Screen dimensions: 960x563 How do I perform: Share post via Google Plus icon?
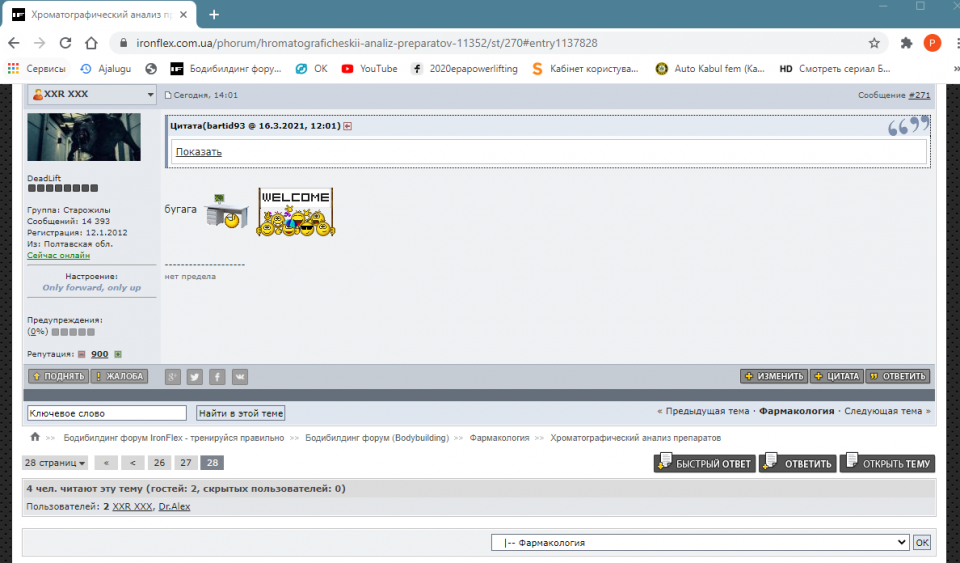point(173,377)
